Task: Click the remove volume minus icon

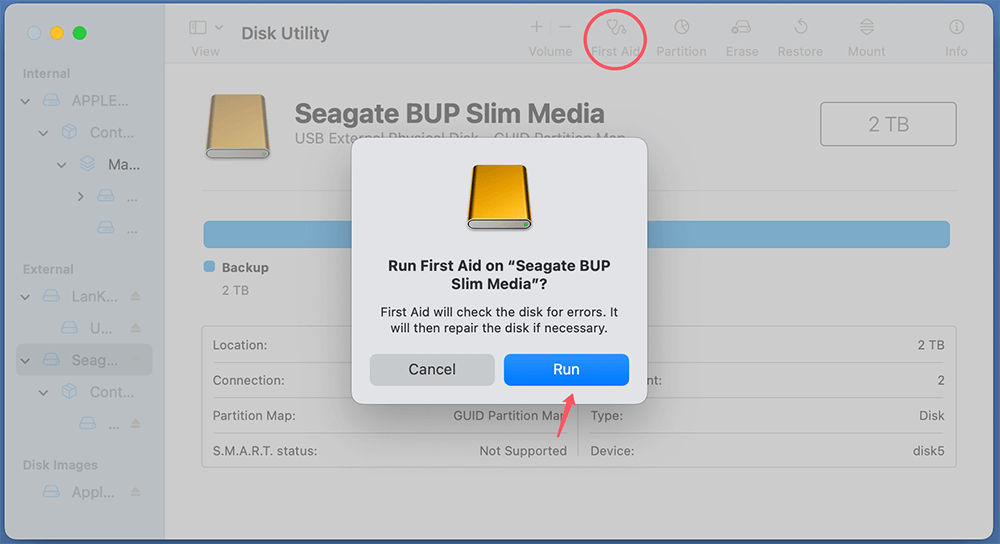Action: click(x=565, y=28)
